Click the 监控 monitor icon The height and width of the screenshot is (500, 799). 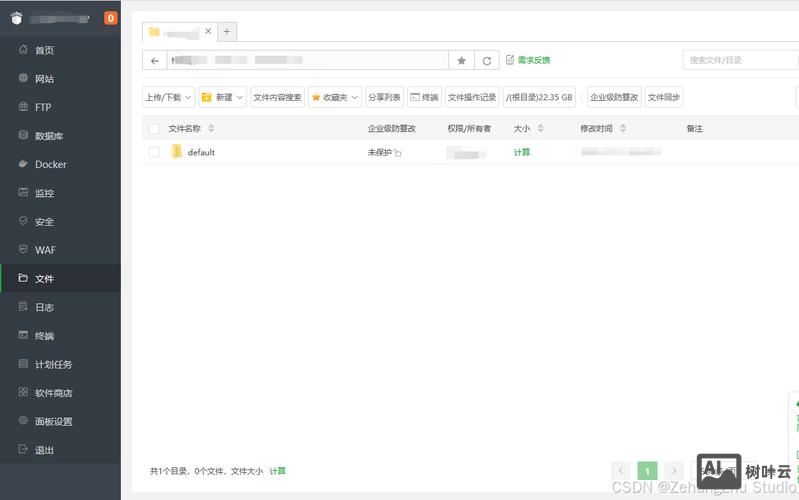tap(23, 192)
